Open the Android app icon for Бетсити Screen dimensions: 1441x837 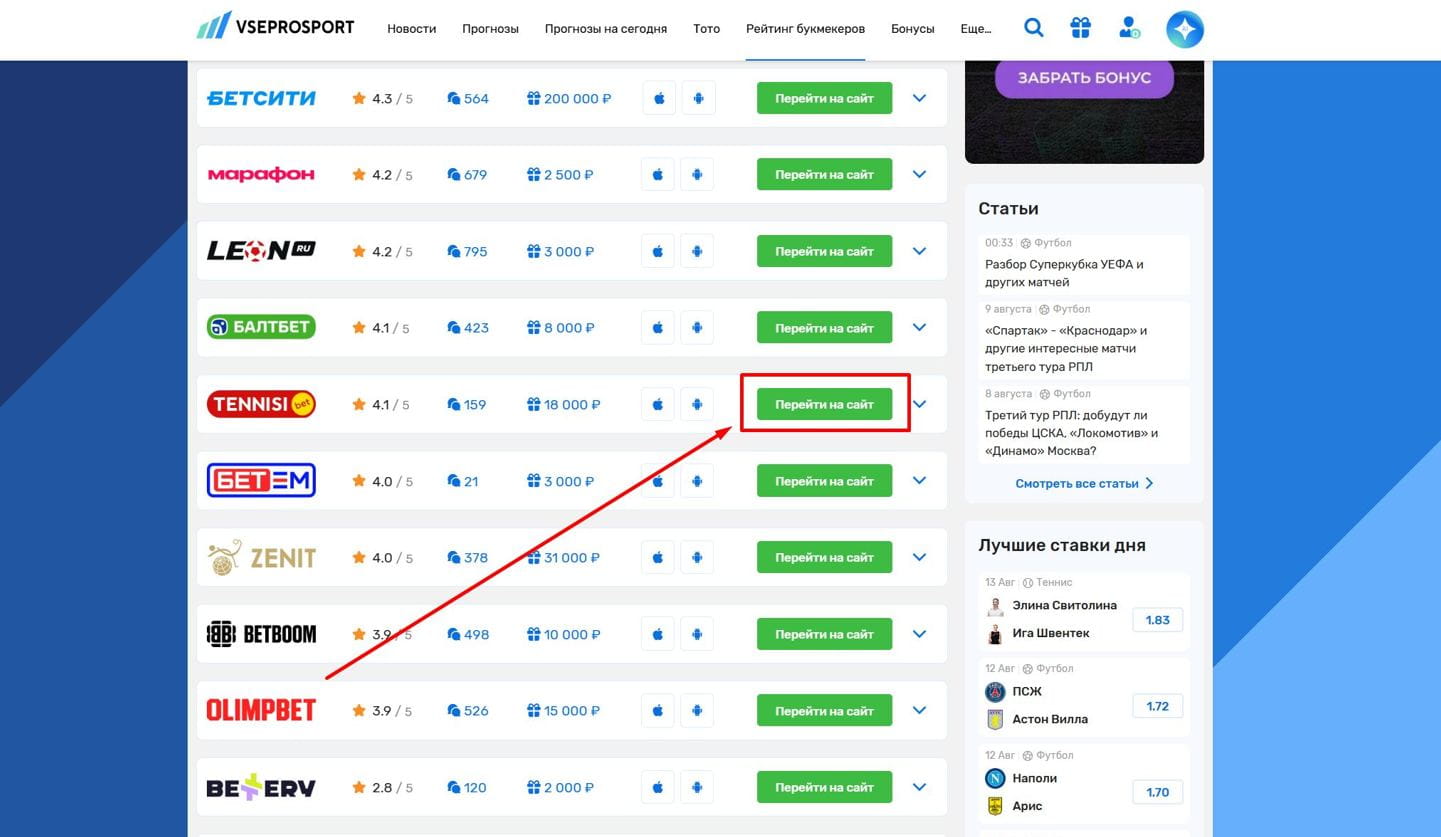(x=698, y=98)
